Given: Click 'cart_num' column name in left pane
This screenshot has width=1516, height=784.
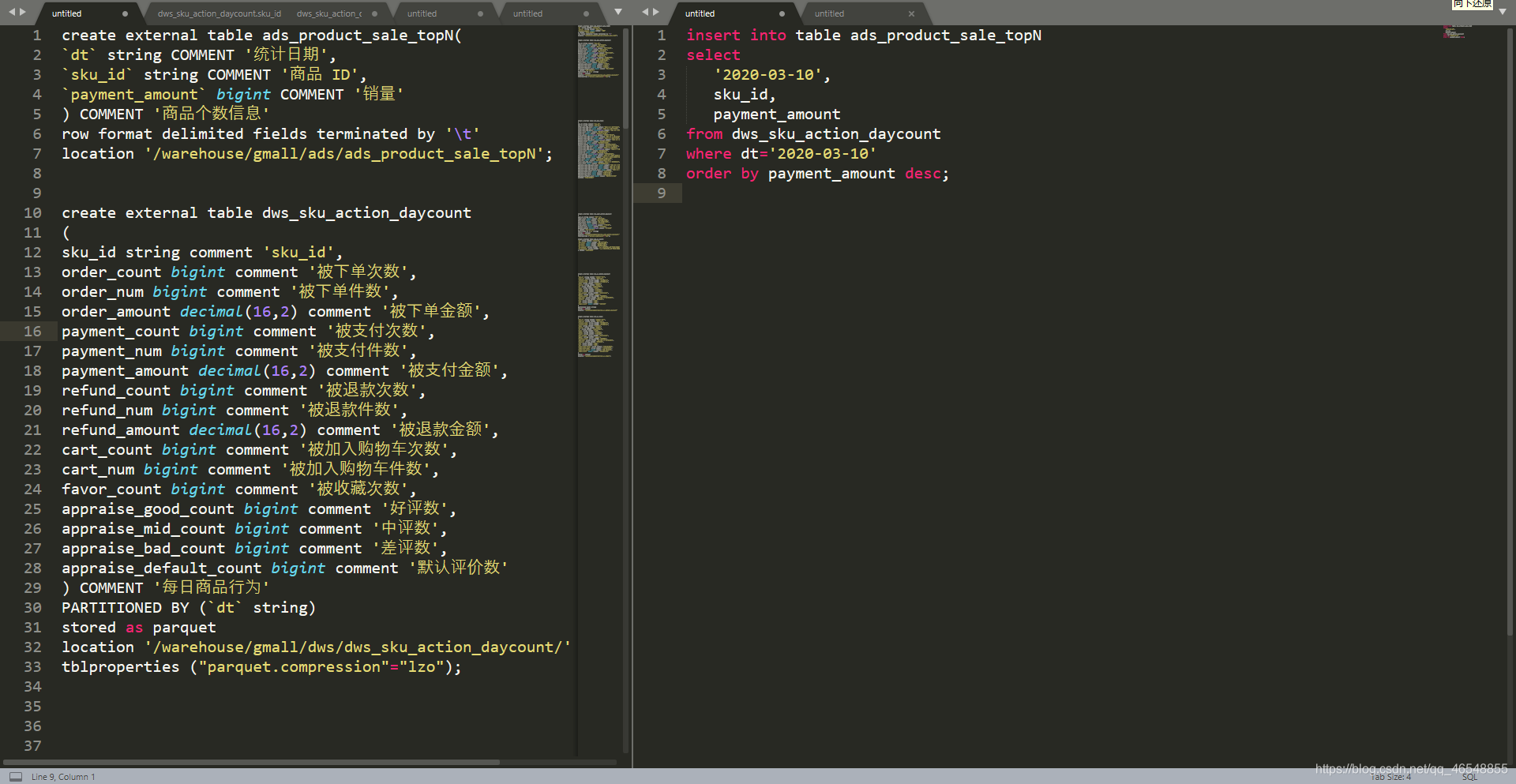Looking at the screenshot, I should point(98,470).
